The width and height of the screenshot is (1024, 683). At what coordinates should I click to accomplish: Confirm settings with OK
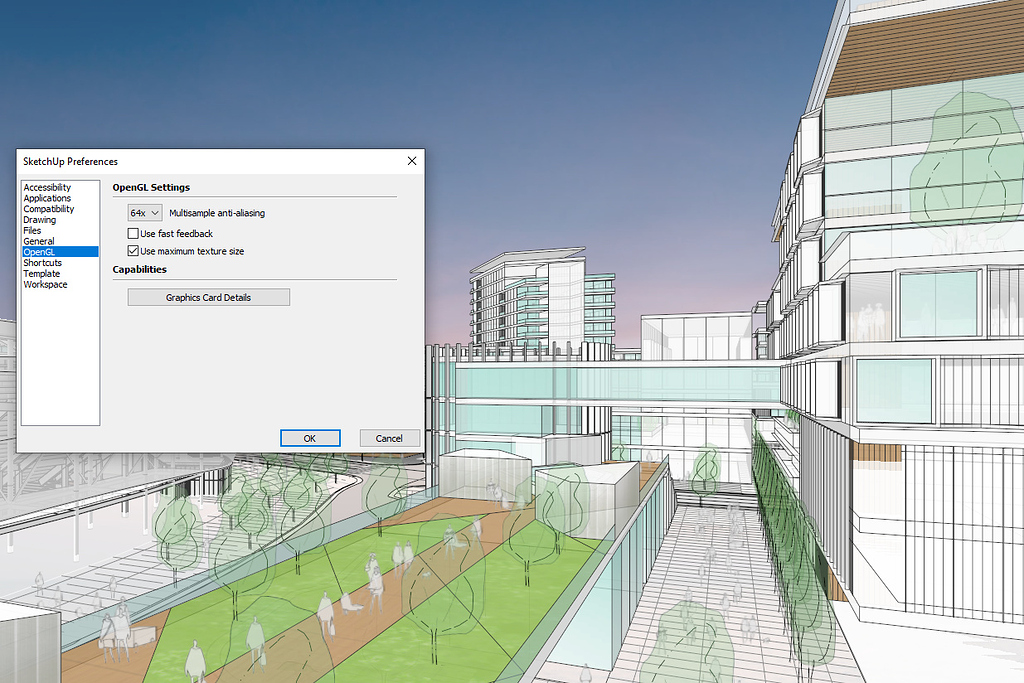coord(310,438)
